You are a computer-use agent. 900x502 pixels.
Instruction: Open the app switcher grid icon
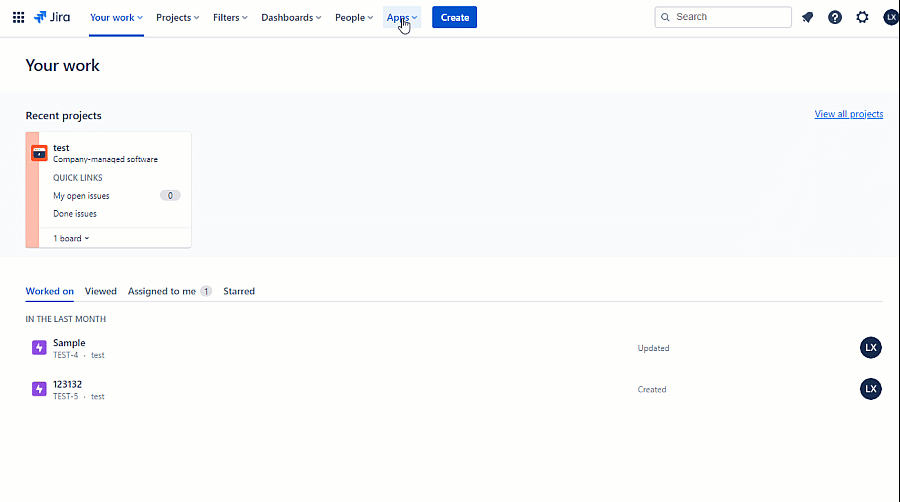tap(18, 17)
